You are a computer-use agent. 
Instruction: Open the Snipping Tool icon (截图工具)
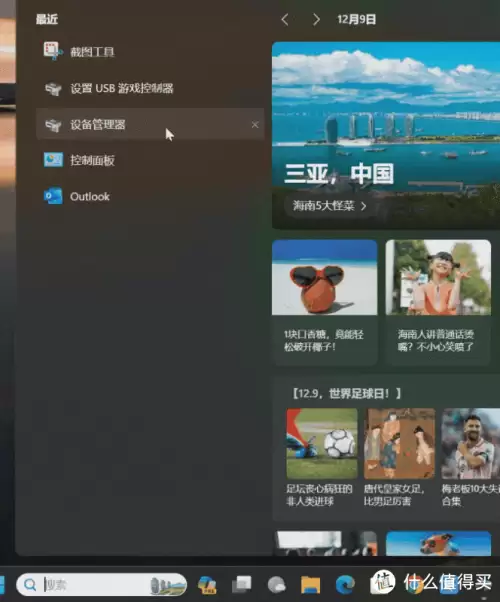(x=53, y=51)
